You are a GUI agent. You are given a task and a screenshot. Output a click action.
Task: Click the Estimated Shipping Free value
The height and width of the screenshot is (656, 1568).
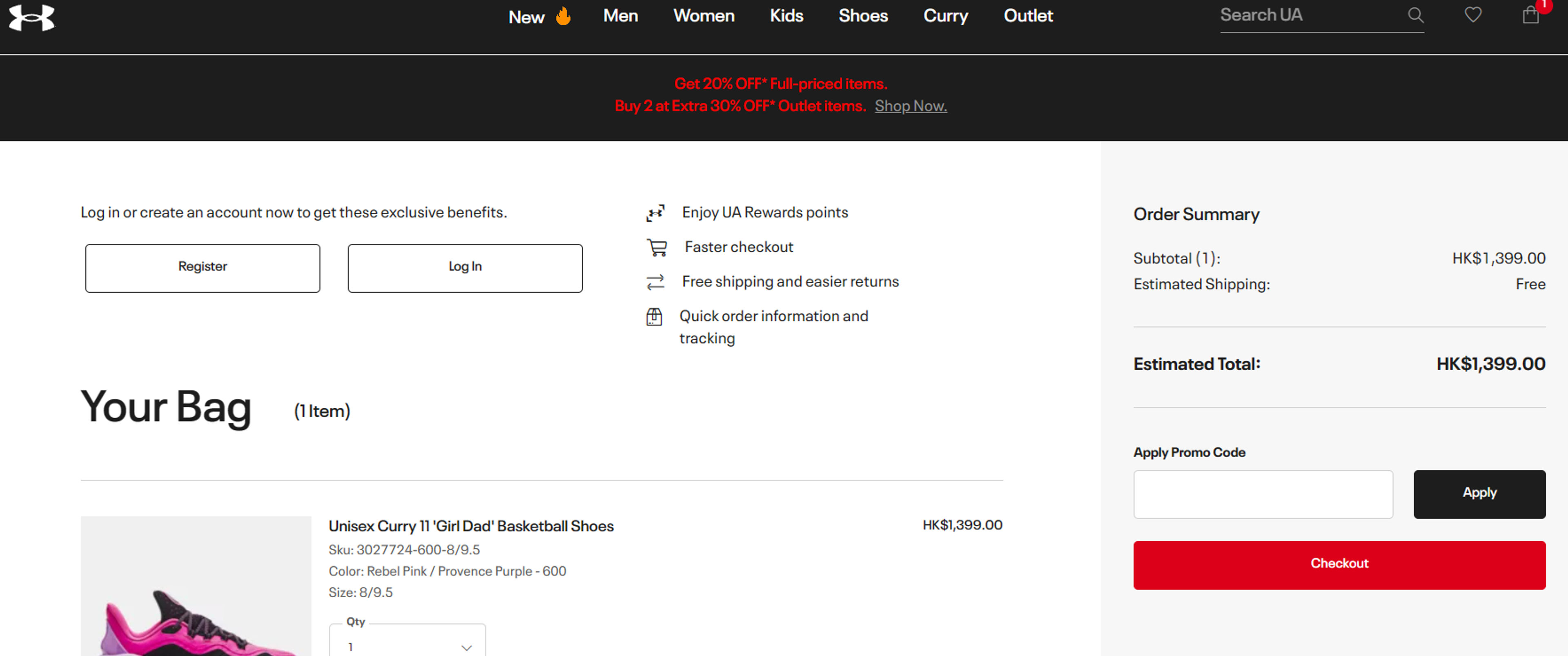(1530, 284)
